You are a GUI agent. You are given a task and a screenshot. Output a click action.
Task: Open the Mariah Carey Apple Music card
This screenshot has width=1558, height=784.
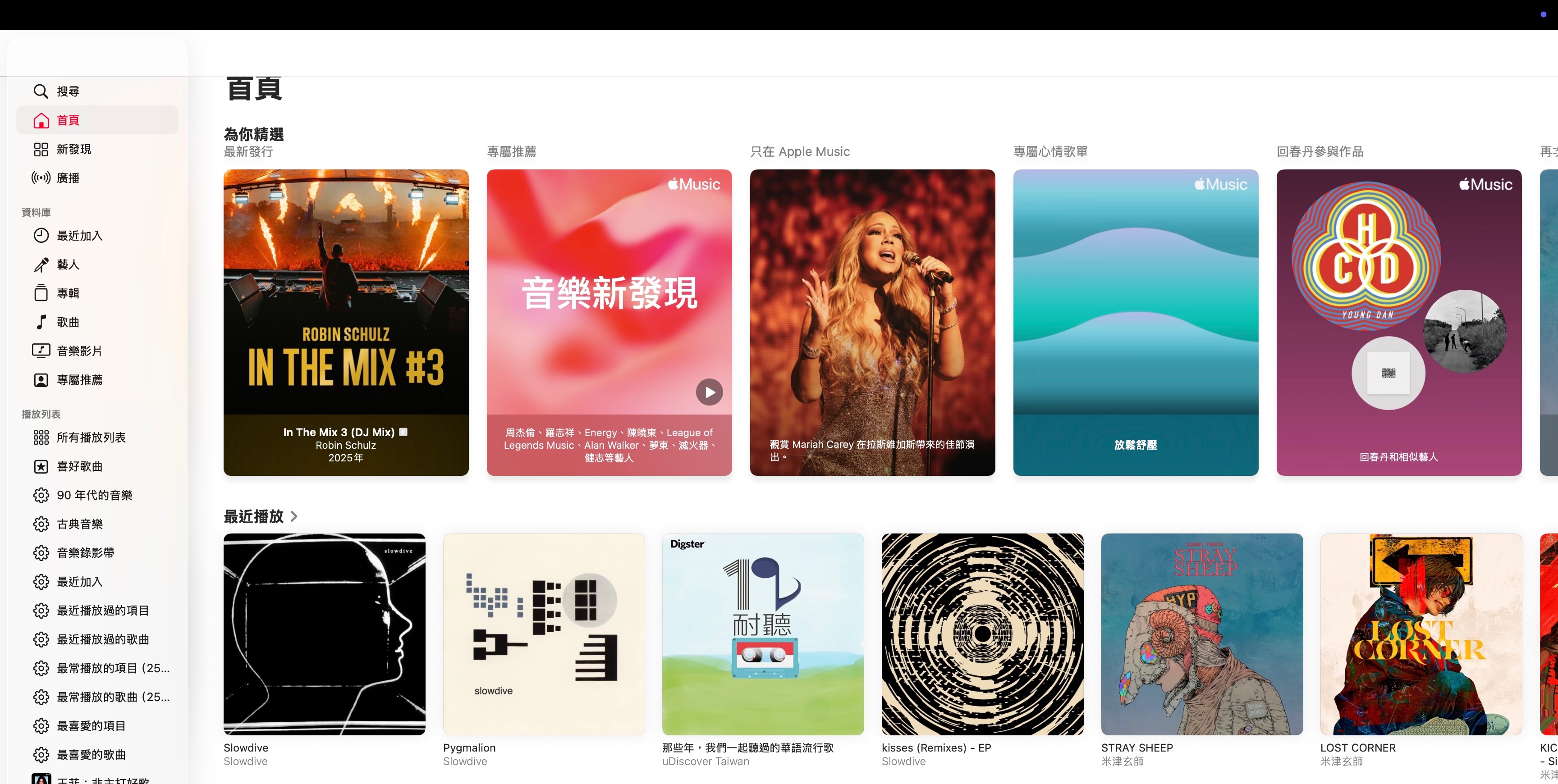(x=872, y=322)
